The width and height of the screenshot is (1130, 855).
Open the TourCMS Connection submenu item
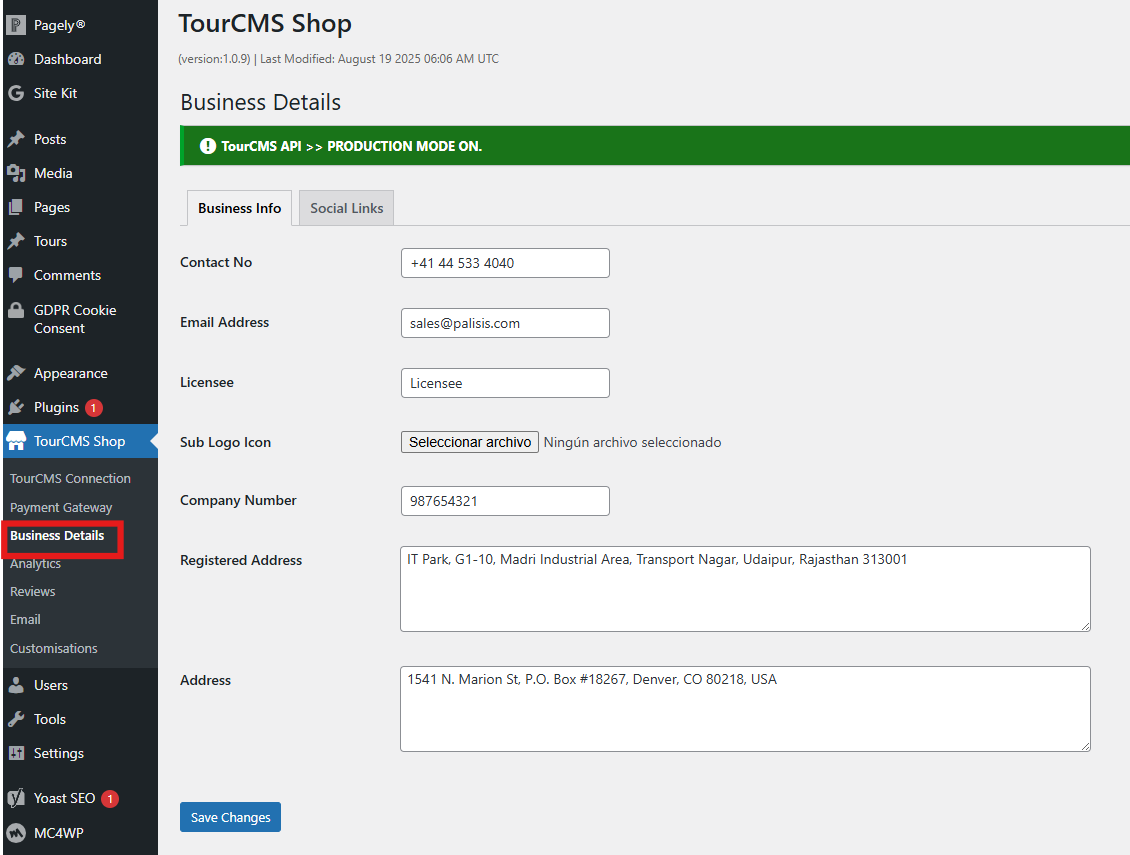pos(70,478)
